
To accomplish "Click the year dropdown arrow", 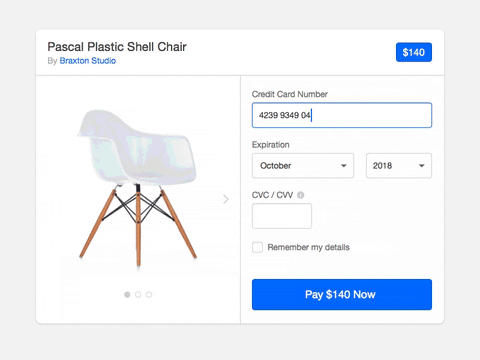I will coord(422,166).
